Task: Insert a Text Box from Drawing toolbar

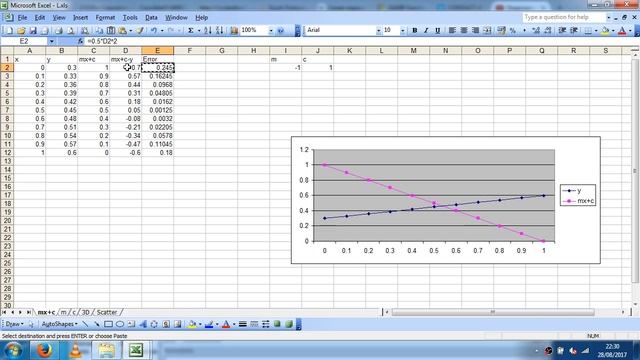Action: tap(131, 324)
